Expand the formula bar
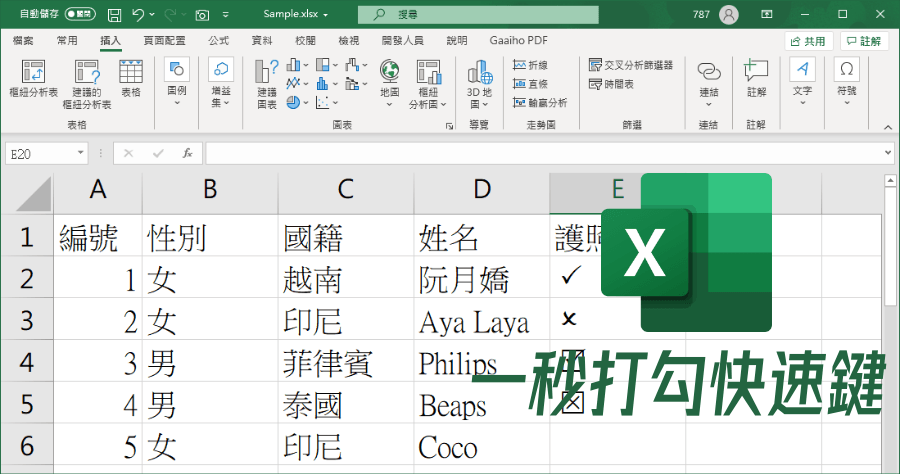Image resolution: width=900 pixels, height=474 pixels. [888, 153]
